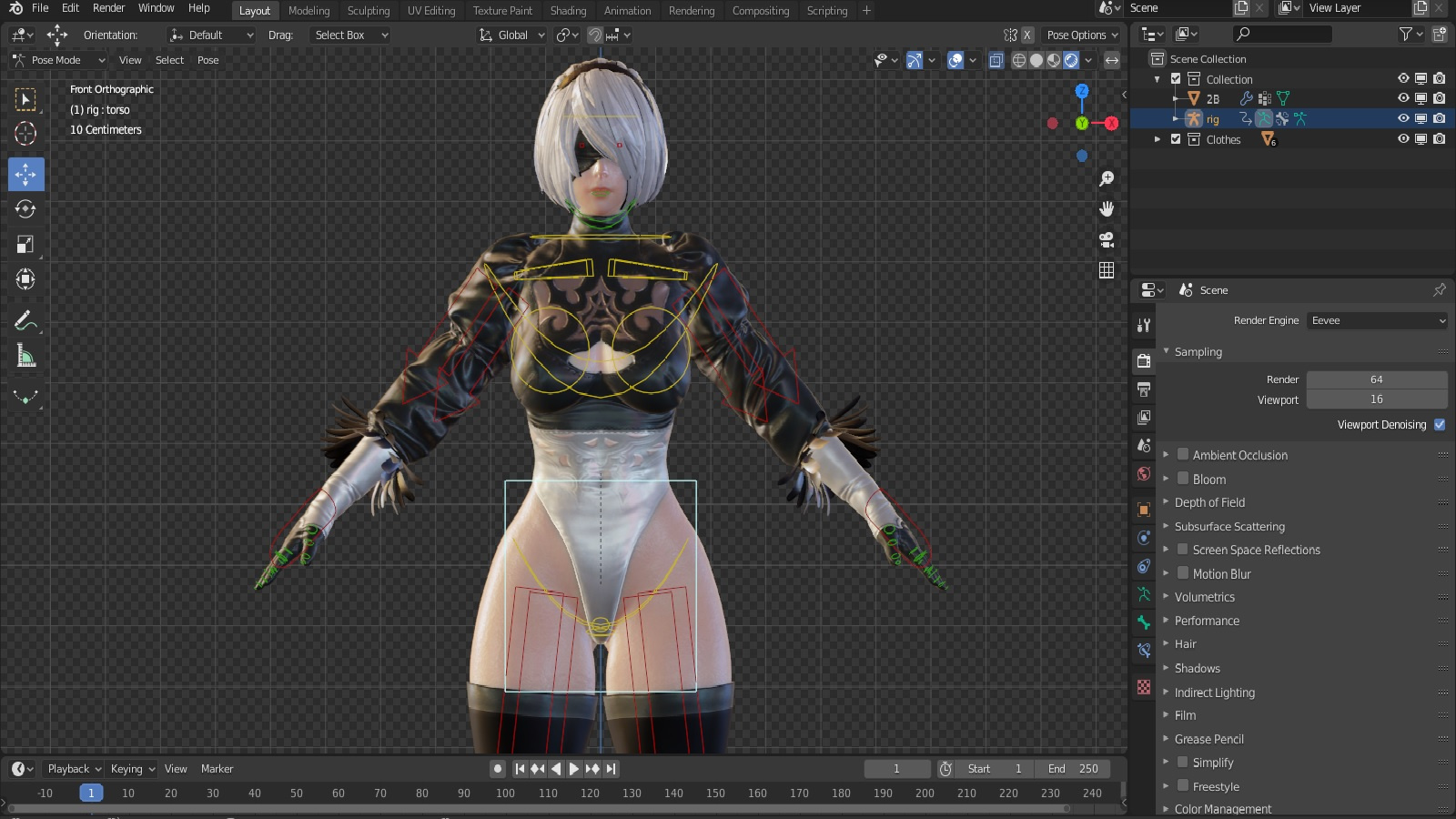Switch orthographic/perspective grid icon

pos(1107,270)
